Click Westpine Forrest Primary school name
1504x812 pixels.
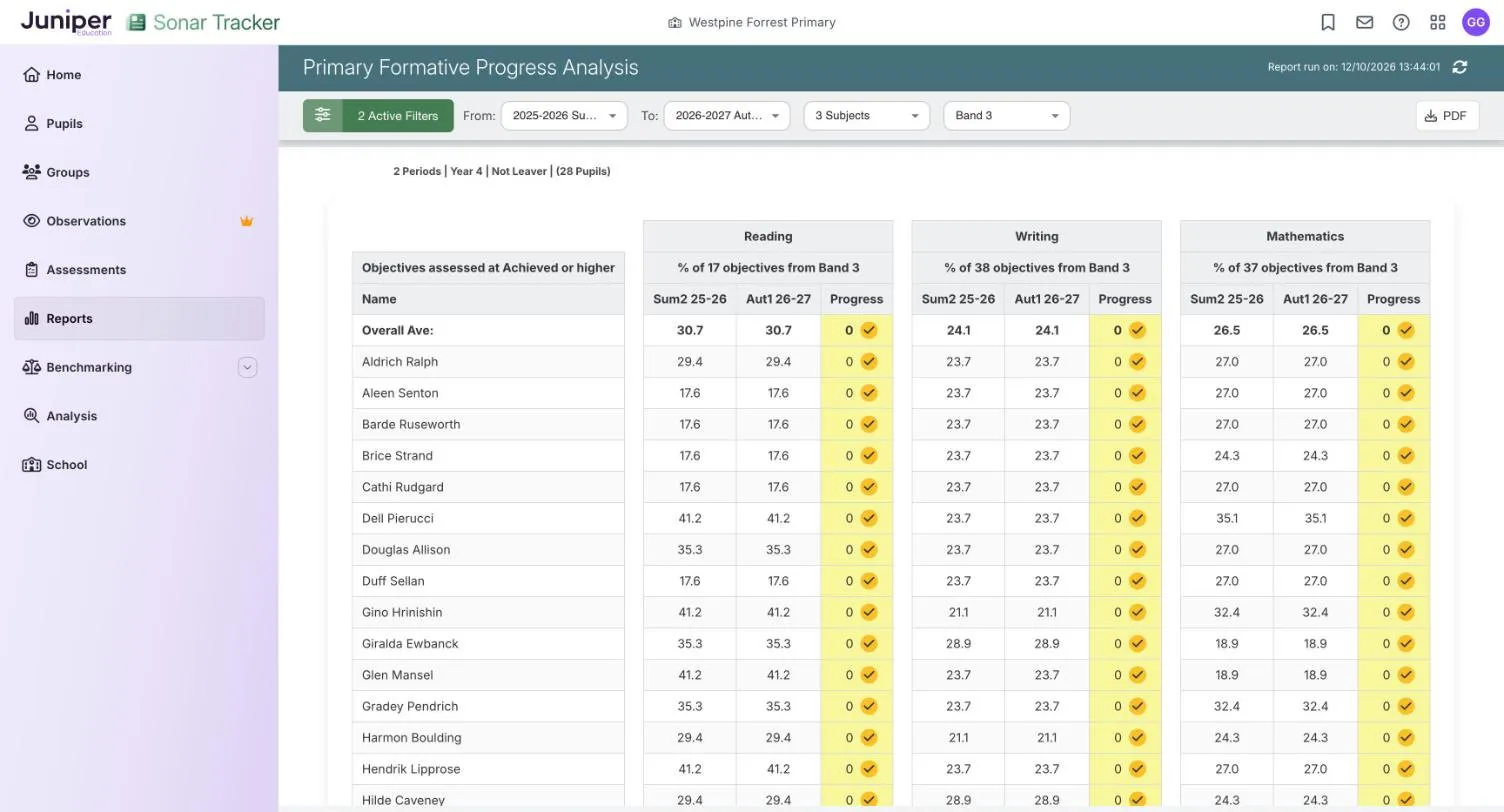click(762, 22)
